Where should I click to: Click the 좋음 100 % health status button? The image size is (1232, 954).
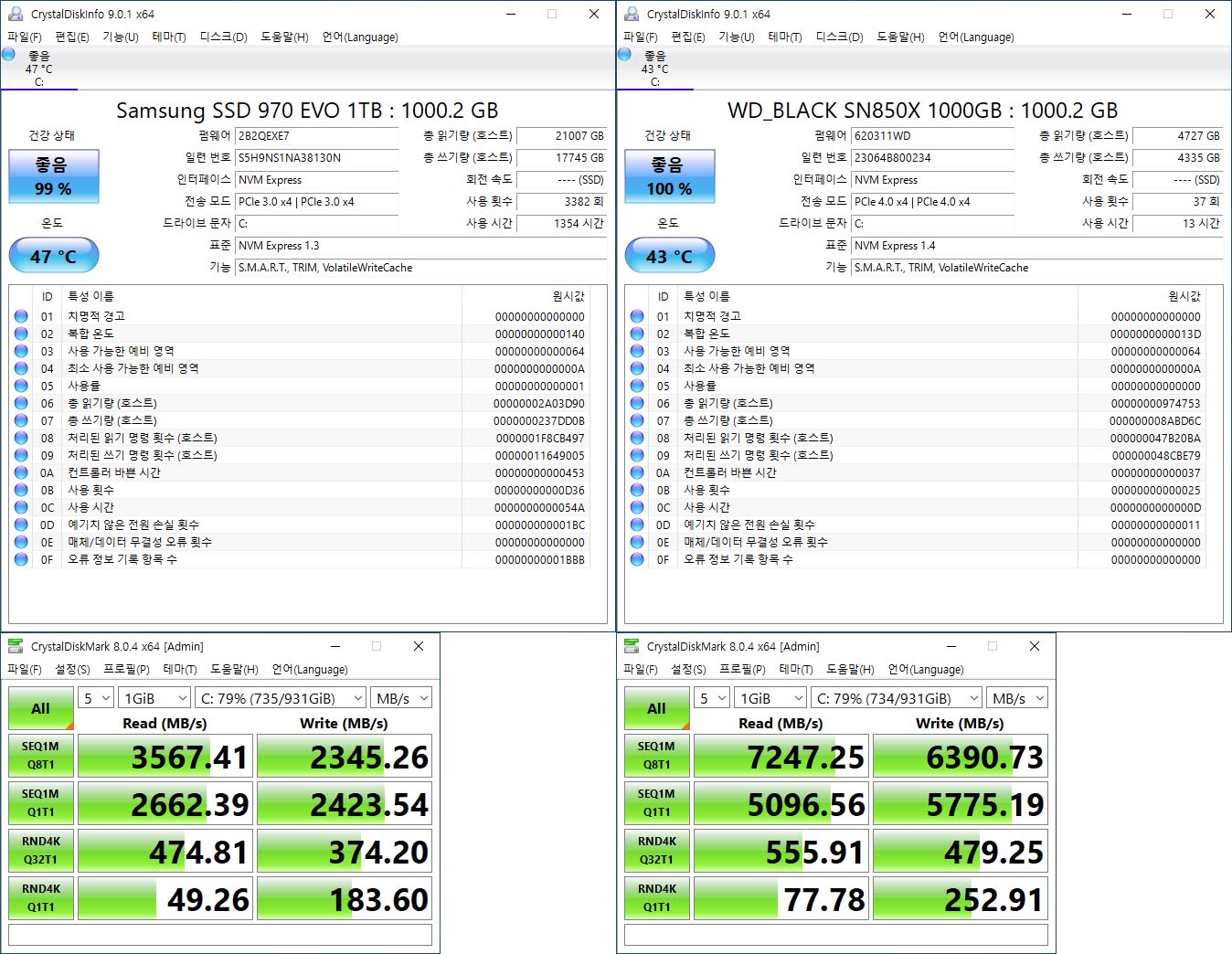[x=670, y=176]
